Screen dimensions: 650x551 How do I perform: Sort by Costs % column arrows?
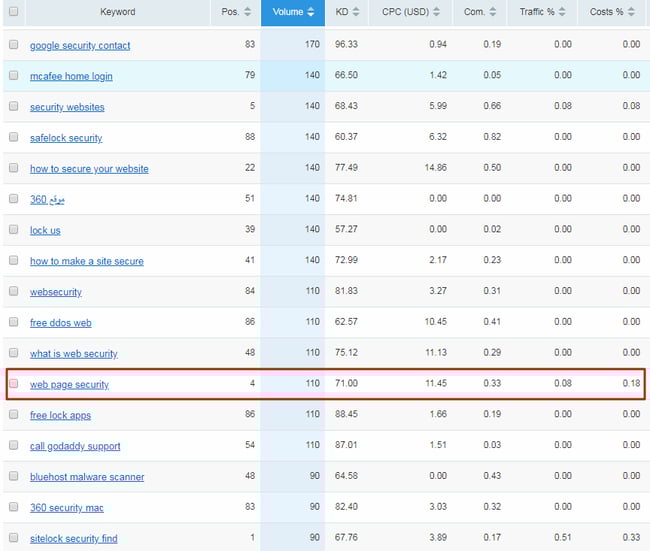point(631,12)
